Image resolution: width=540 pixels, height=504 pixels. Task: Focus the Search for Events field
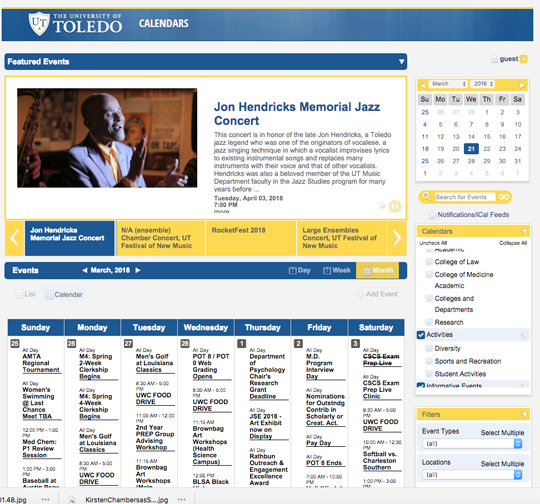tap(465, 197)
